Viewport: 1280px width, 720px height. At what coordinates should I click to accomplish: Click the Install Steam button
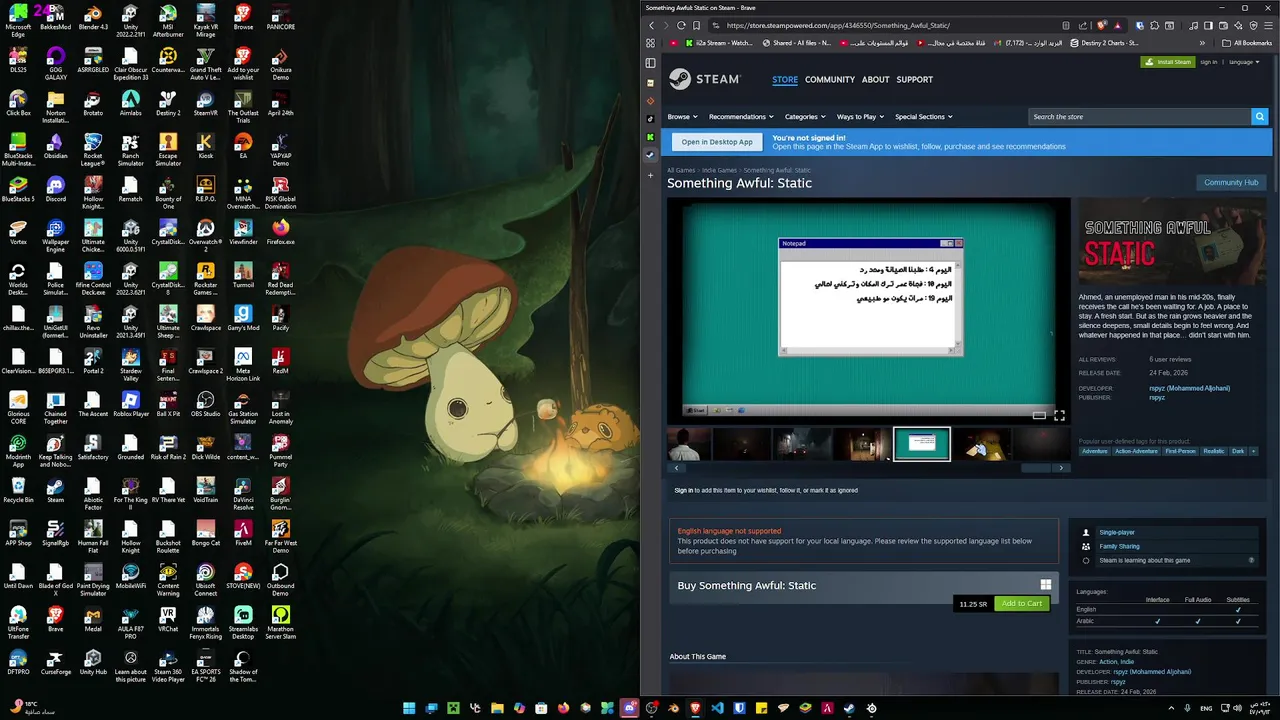(1168, 62)
